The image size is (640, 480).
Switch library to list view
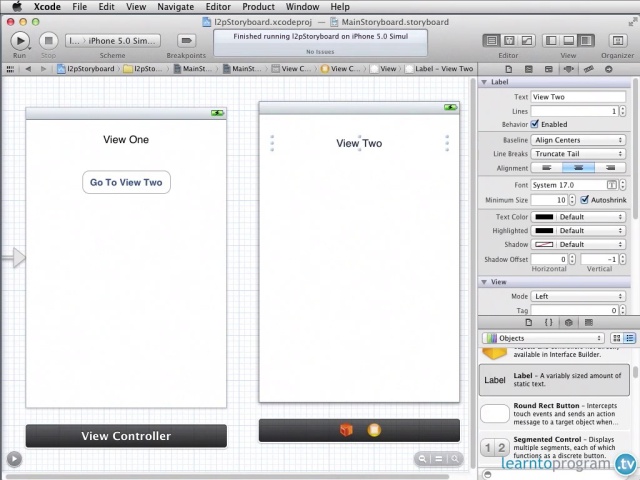[x=629, y=338]
